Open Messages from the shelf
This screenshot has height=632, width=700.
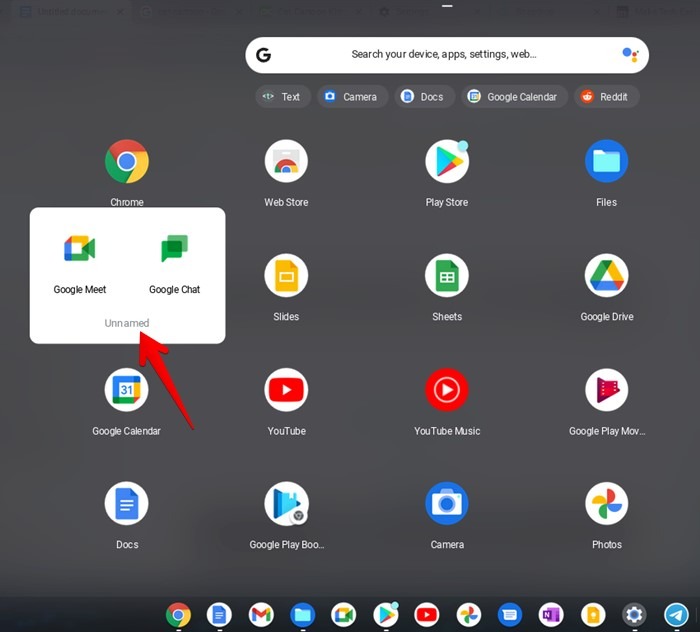coord(509,615)
